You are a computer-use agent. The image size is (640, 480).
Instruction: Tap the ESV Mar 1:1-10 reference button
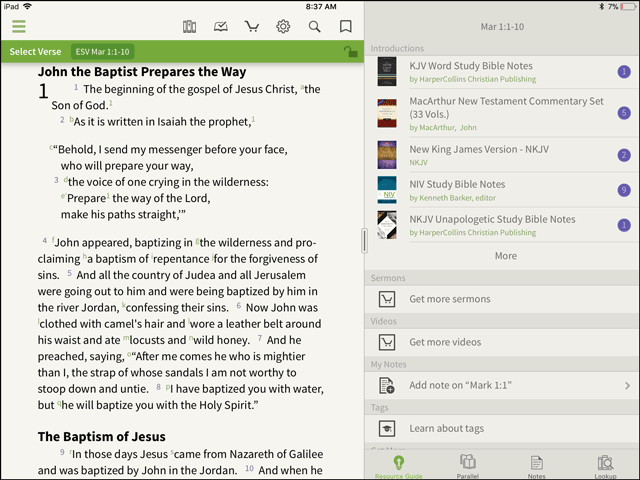102,52
